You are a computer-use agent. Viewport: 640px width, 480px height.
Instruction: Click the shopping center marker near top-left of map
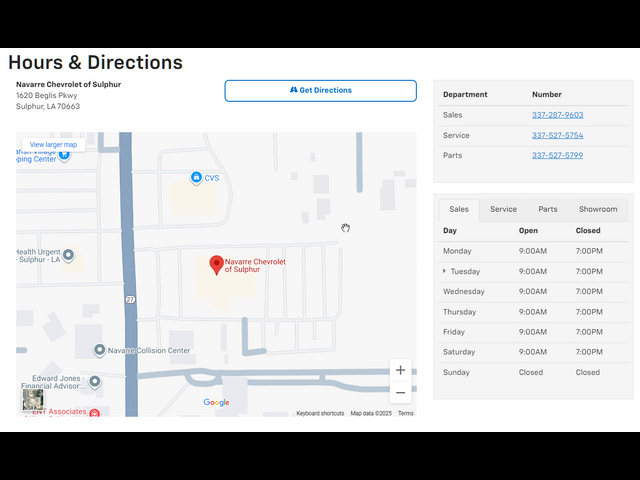64,155
